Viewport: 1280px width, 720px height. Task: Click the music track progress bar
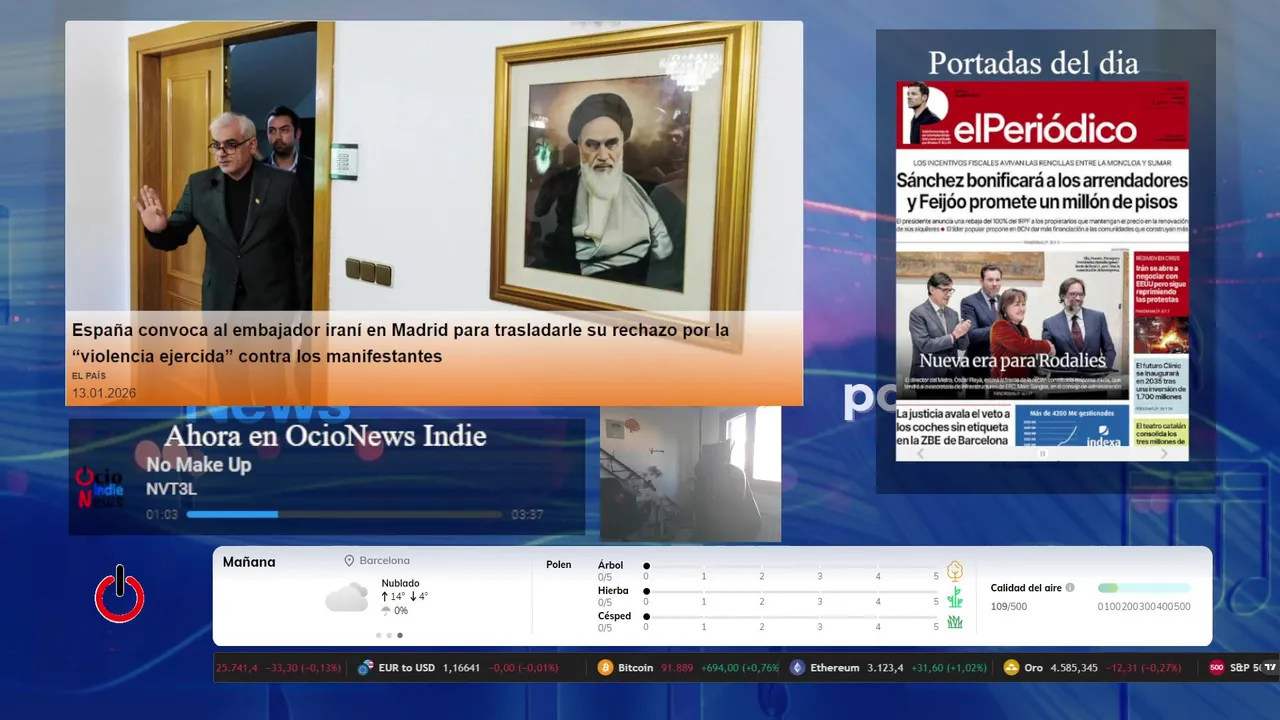coord(344,514)
